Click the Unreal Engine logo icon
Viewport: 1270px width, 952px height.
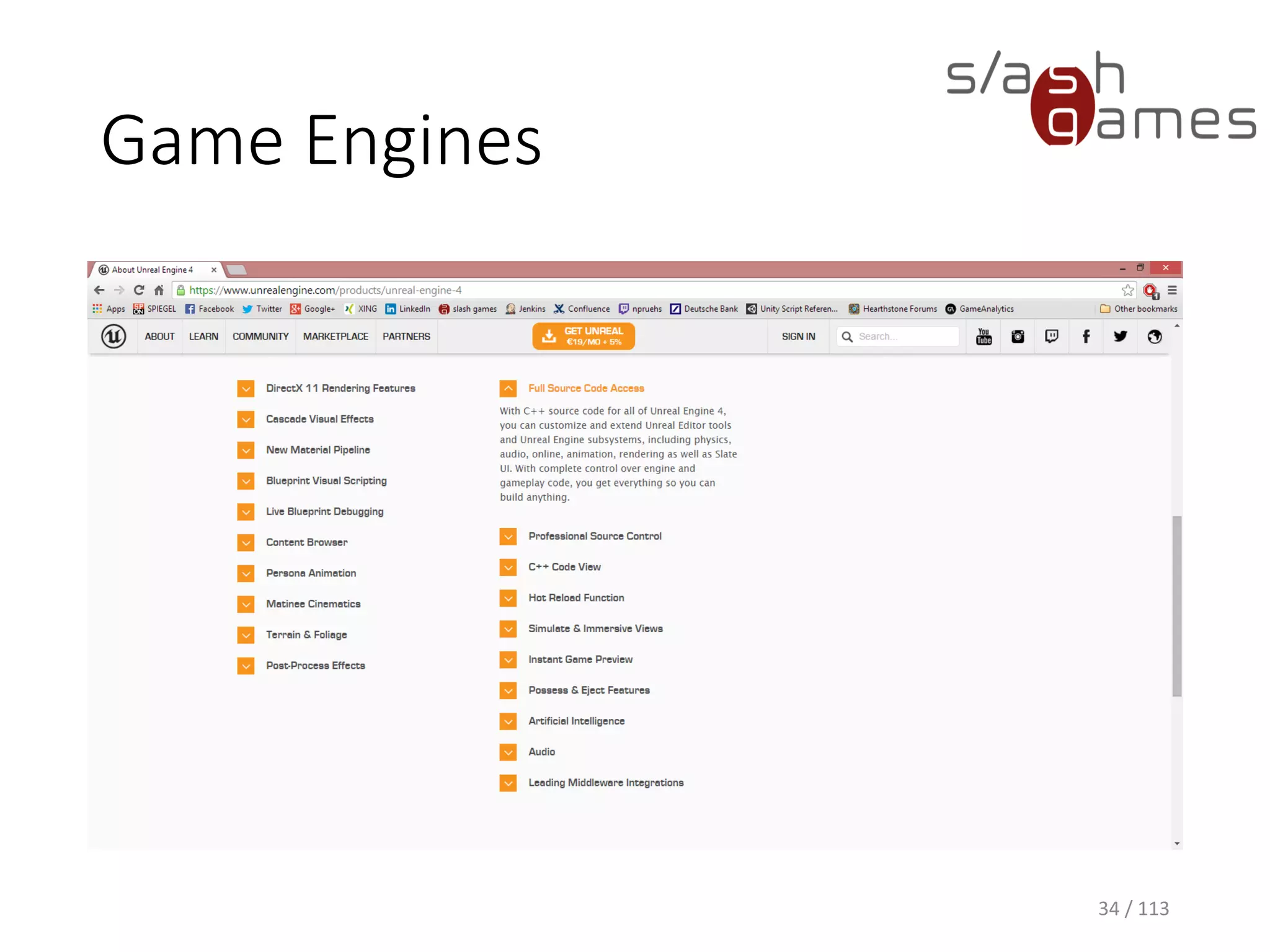click(x=113, y=337)
